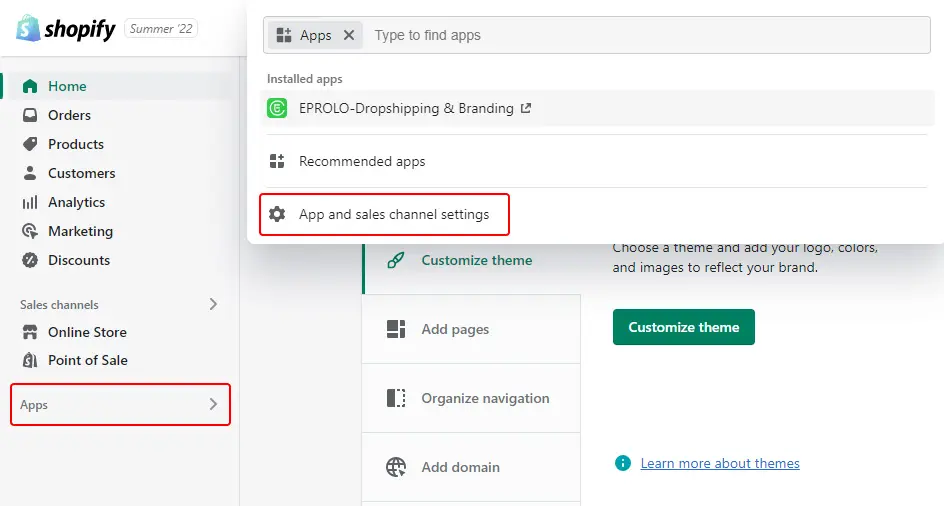
Task: Click the Organize navigation icon
Action: [396, 398]
